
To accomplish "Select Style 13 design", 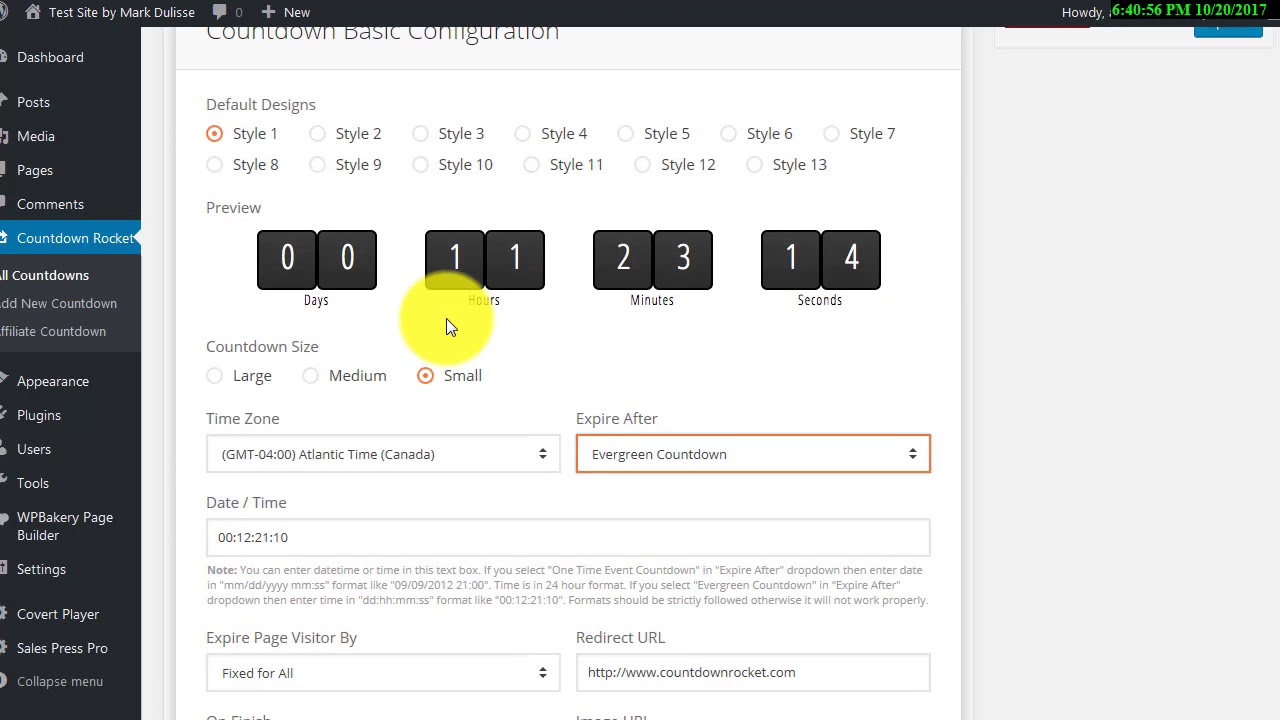I will coord(754,164).
